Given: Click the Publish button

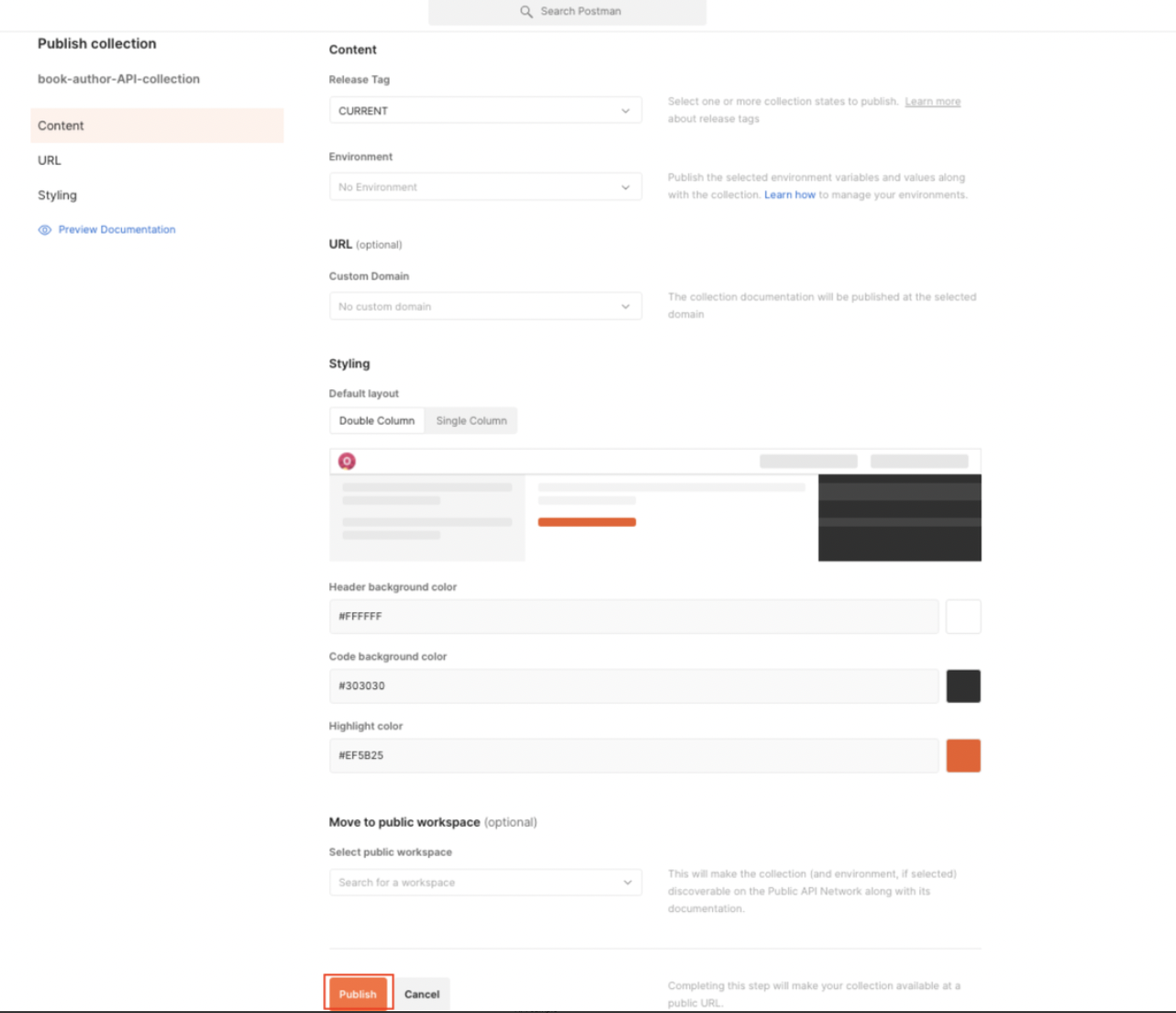Looking at the screenshot, I should [358, 994].
